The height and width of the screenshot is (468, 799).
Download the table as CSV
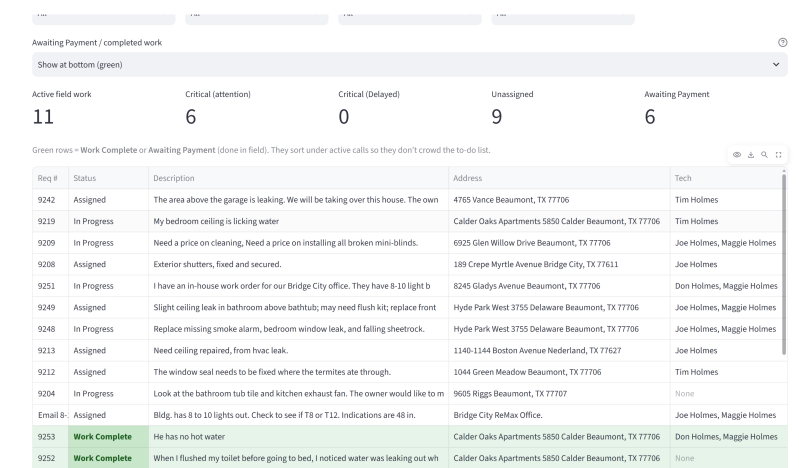[x=751, y=154]
